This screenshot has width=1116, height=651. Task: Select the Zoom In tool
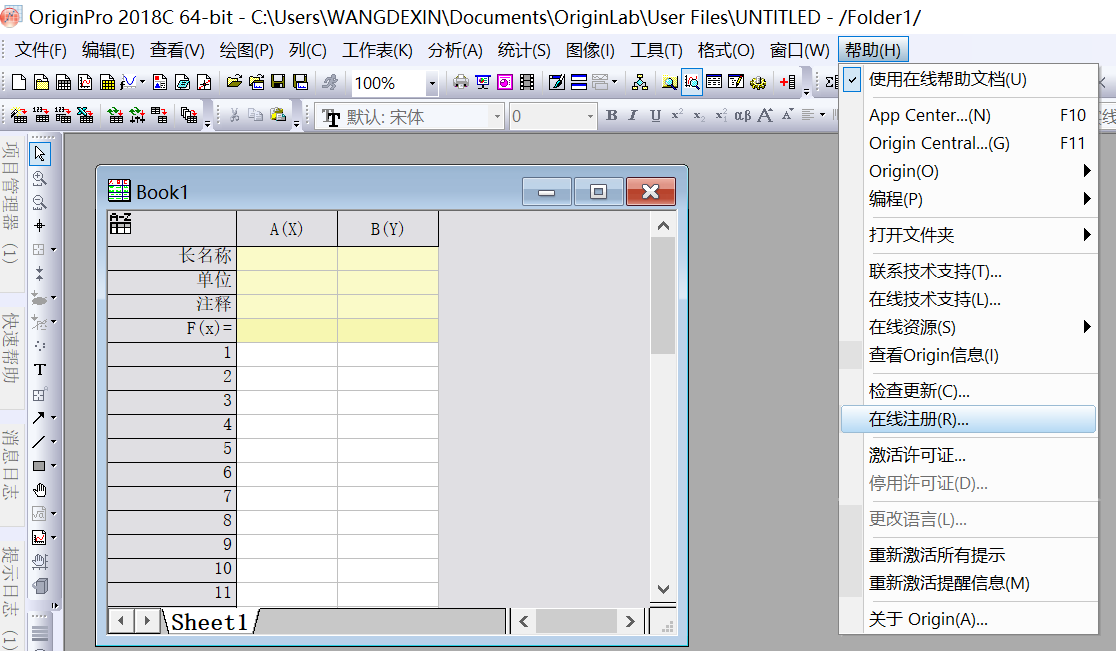pos(39,179)
